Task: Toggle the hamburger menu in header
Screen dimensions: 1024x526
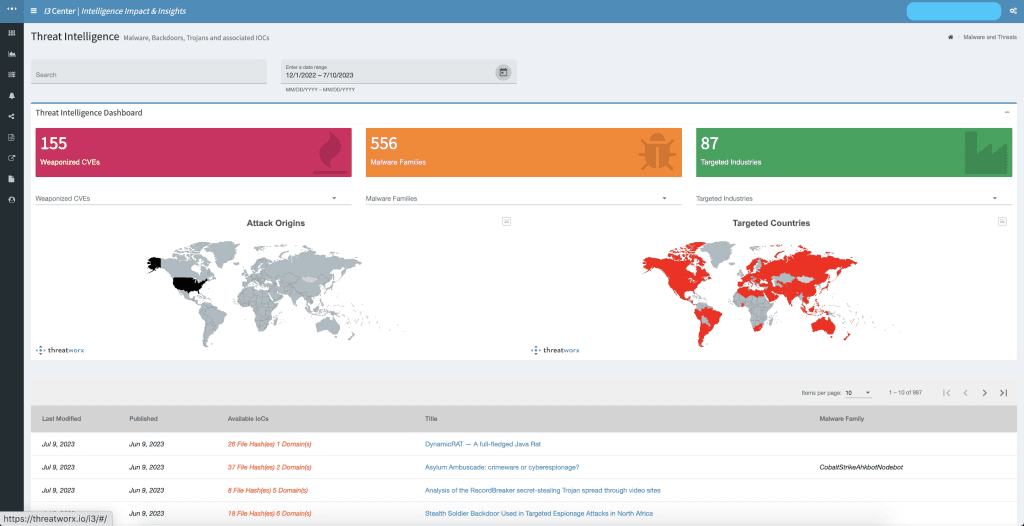Action: click(x=33, y=11)
